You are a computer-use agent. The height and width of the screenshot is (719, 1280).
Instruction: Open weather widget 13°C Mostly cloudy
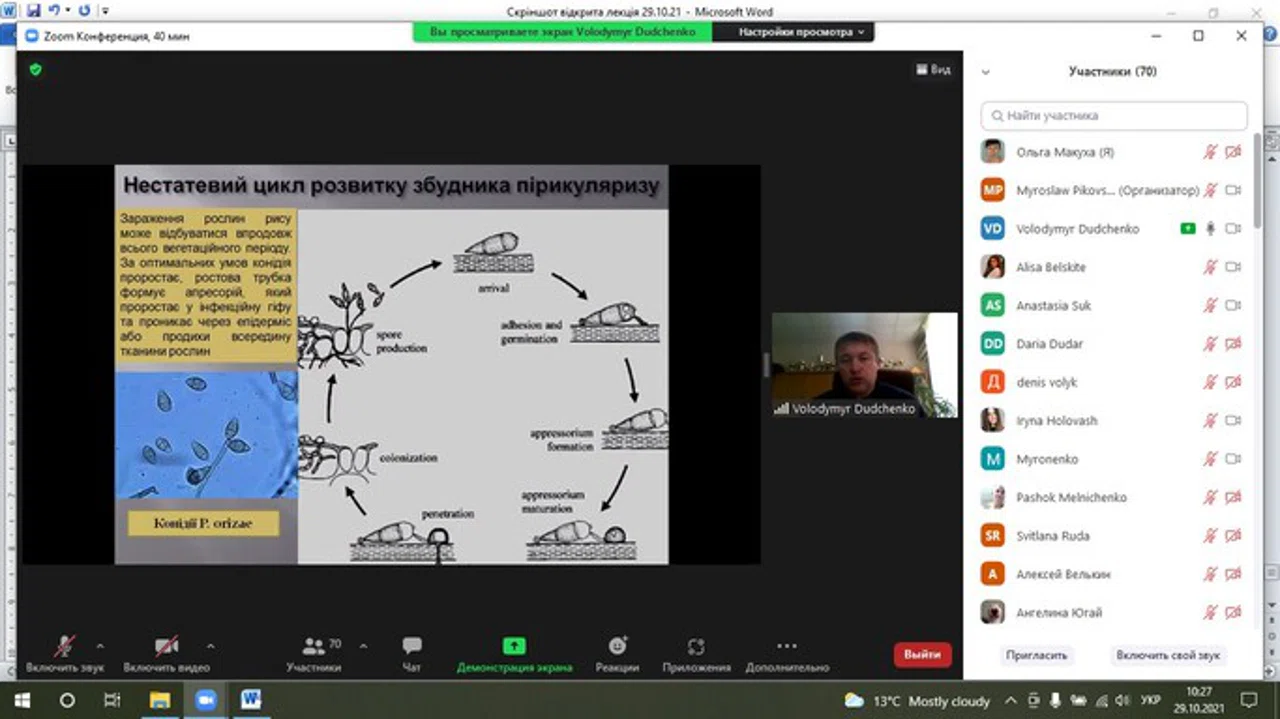[x=917, y=701]
